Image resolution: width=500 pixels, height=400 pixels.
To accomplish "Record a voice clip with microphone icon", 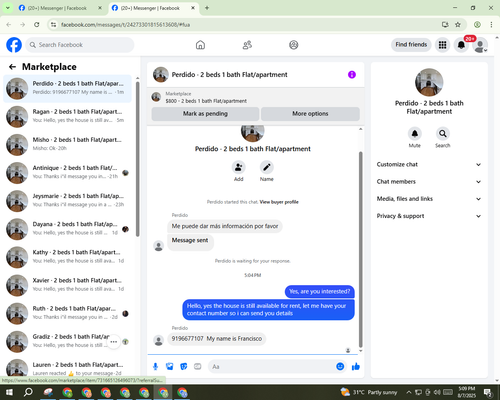I will coord(155,367).
